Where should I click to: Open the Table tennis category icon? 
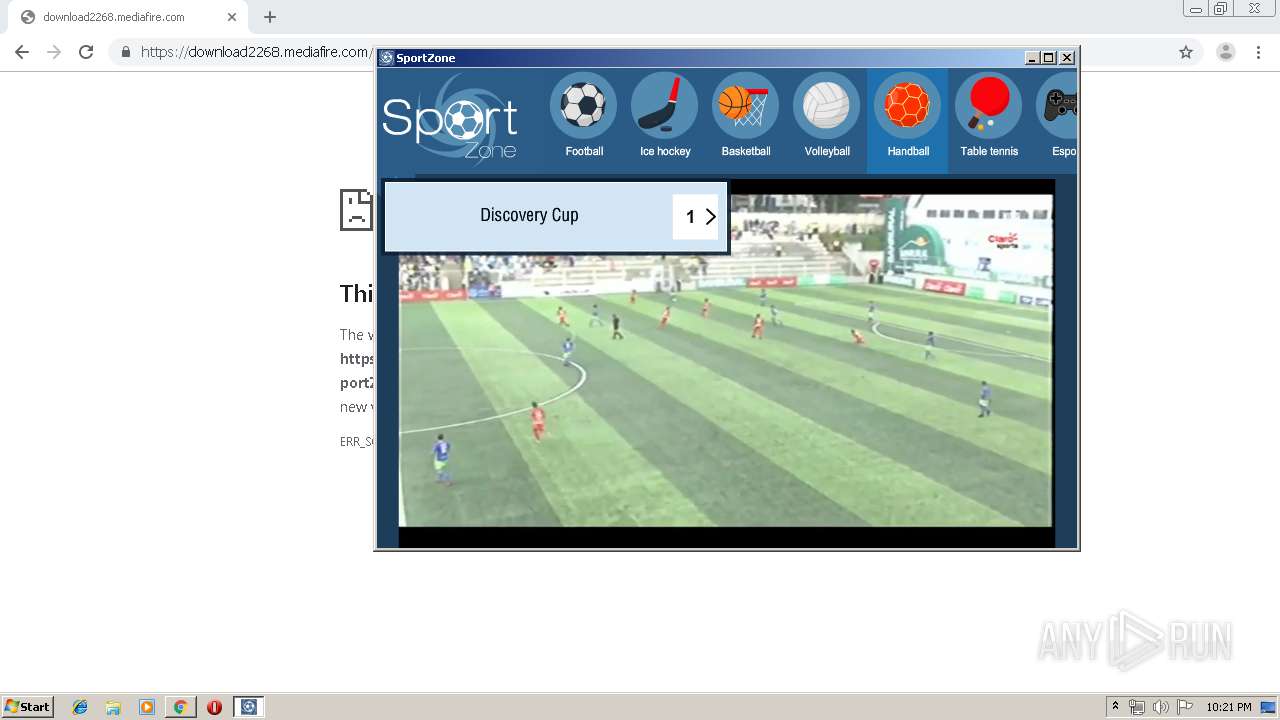[x=988, y=106]
